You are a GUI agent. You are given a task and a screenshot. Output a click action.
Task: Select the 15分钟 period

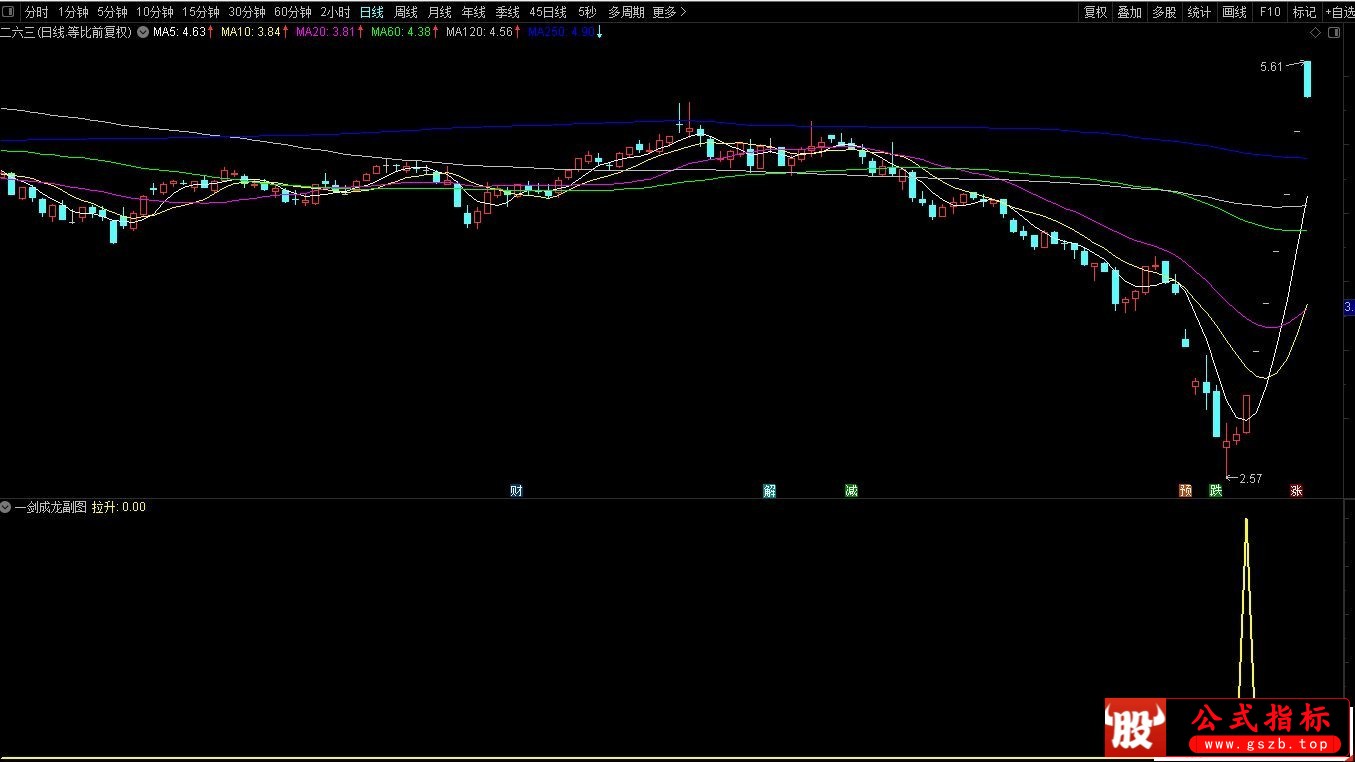(x=200, y=12)
